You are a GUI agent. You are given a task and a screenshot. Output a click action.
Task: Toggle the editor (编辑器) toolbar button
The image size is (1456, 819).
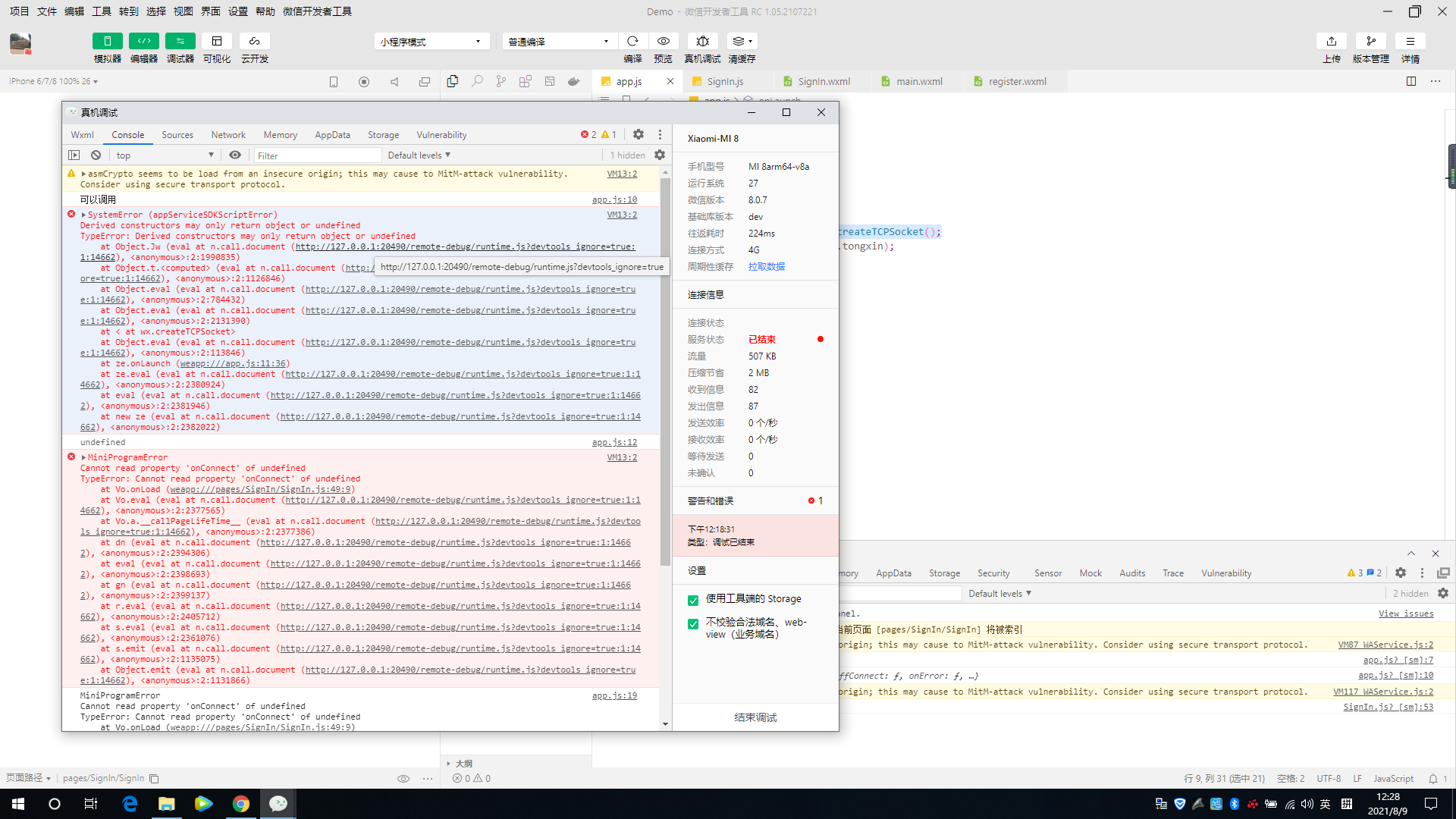point(143,41)
